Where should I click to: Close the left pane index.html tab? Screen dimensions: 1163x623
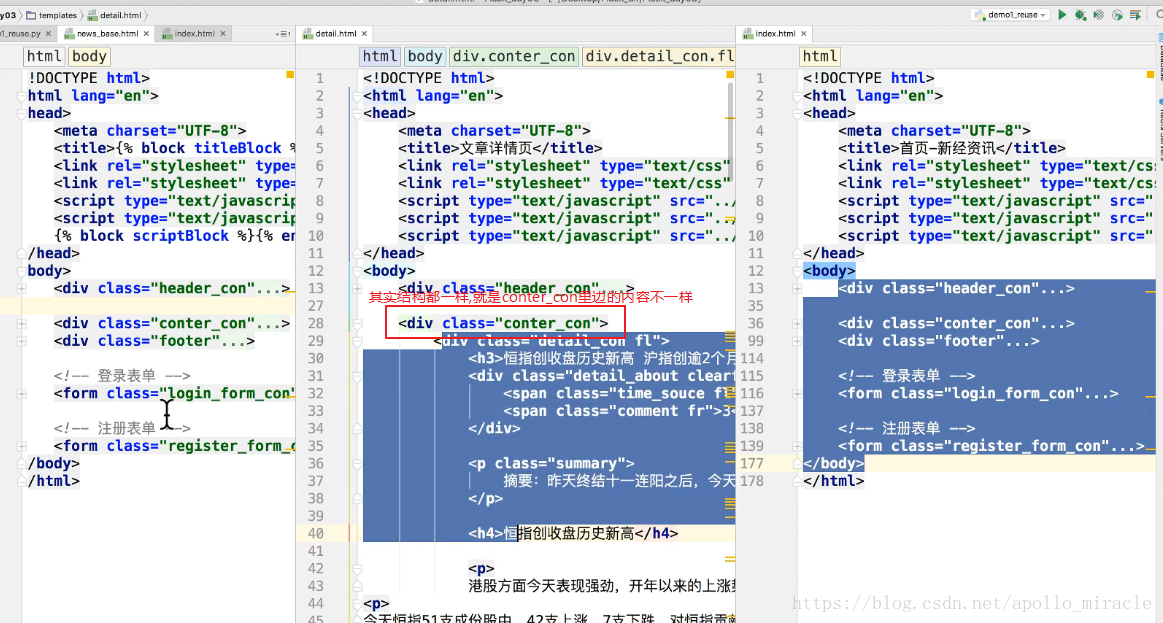(223, 33)
